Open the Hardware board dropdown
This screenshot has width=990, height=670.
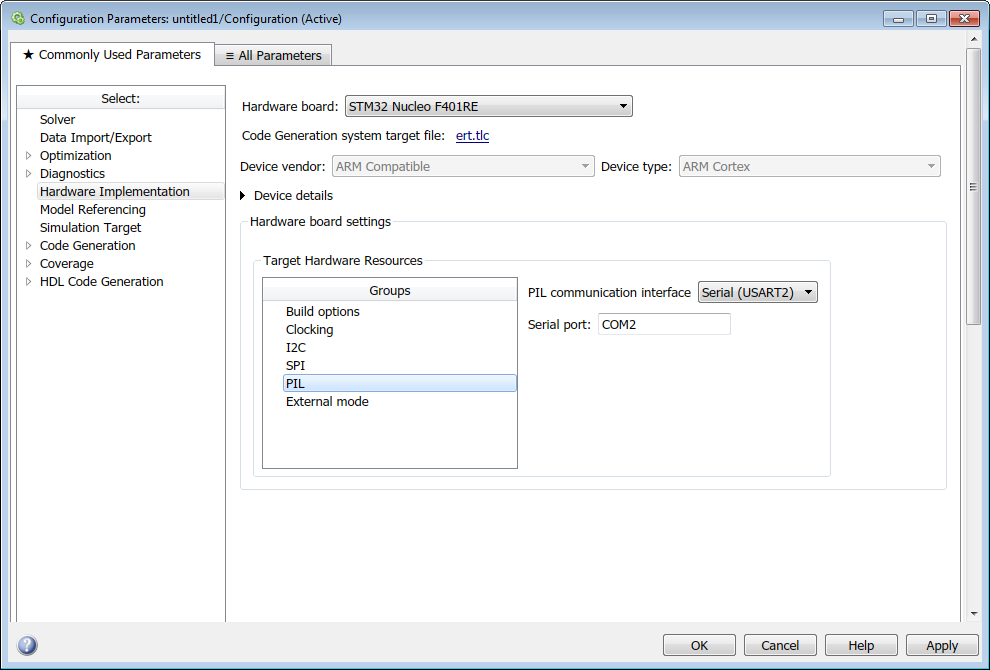point(623,105)
